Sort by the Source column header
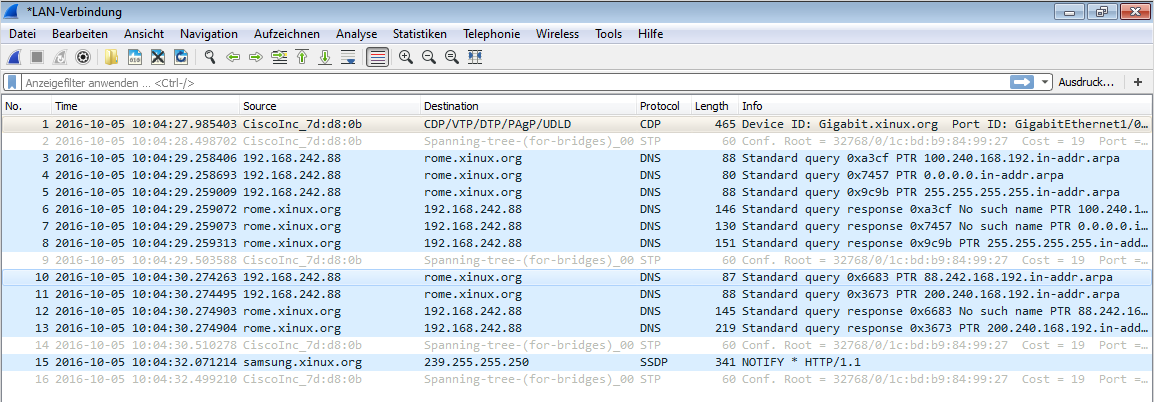 [330, 106]
